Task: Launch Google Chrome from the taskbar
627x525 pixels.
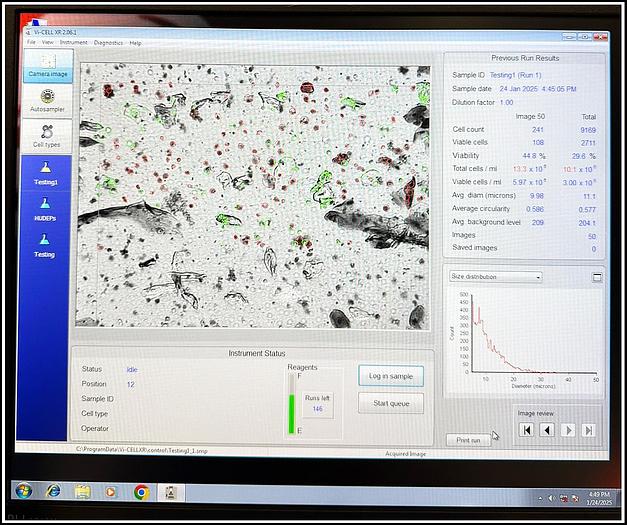Action: tap(142, 492)
